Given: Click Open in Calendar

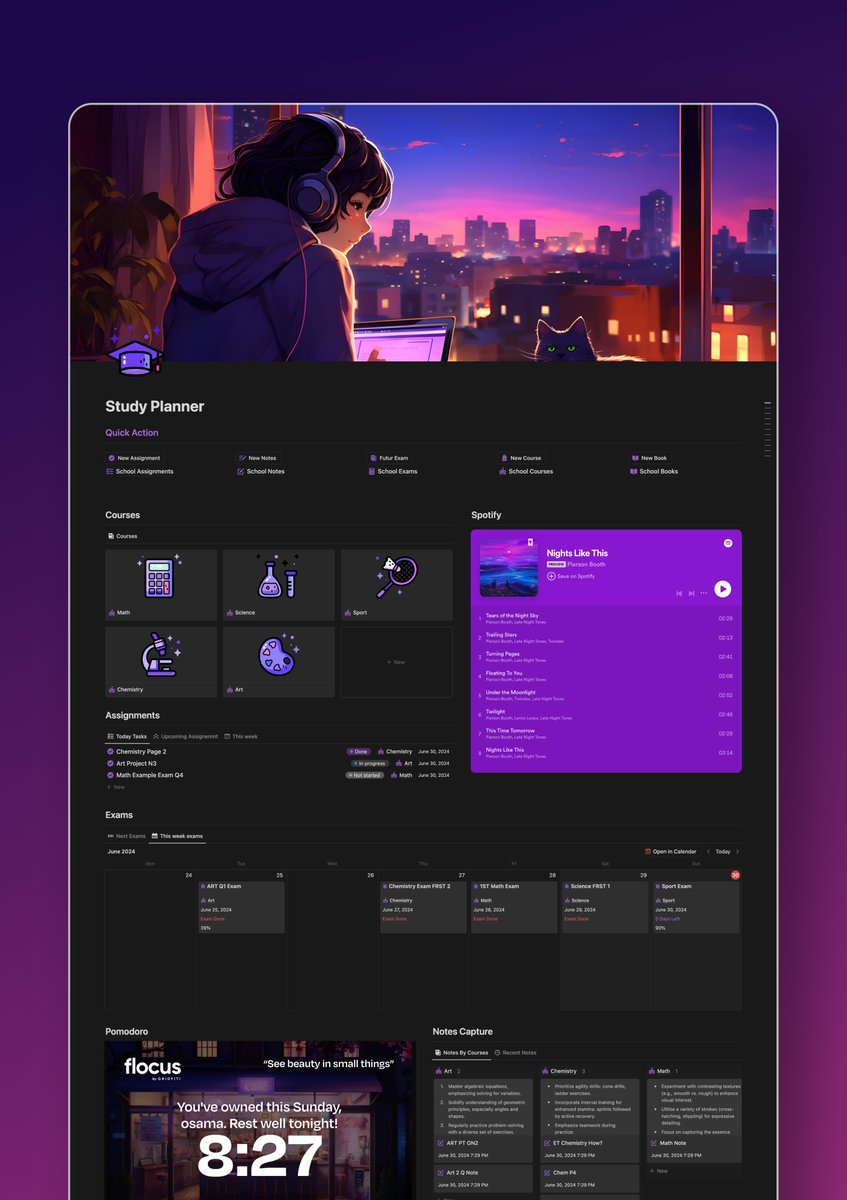Looking at the screenshot, I should tap(671, 852).
